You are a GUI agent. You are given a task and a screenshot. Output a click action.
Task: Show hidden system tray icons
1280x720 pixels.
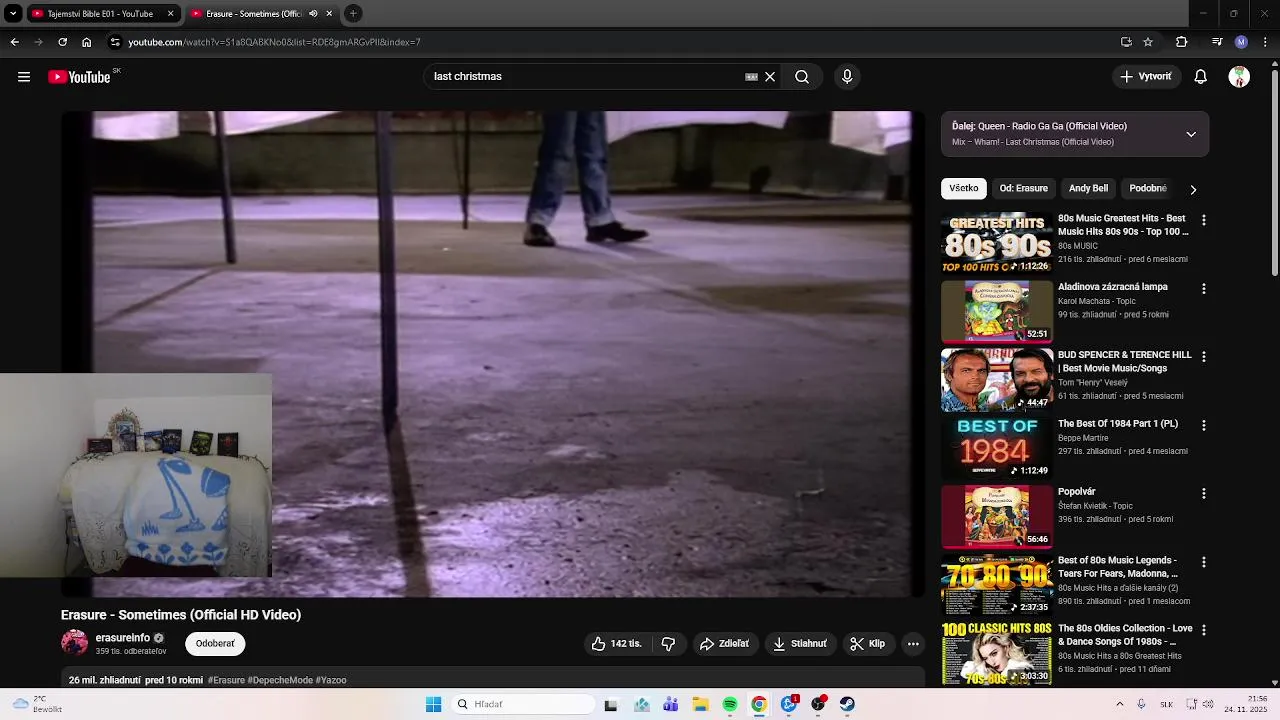[x=1119, y=704]
